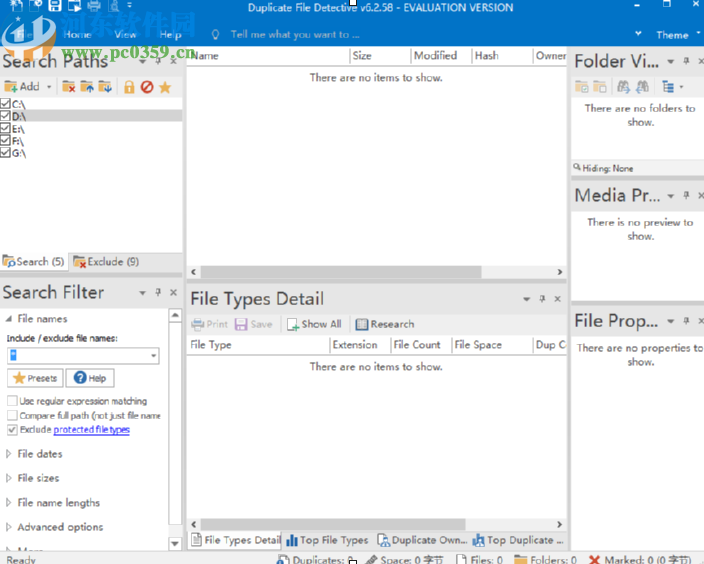The width and height of the screenshot is (704, 564).
Task: Switch to the Top Duplicate tab
Action: (x=518, y=540)
